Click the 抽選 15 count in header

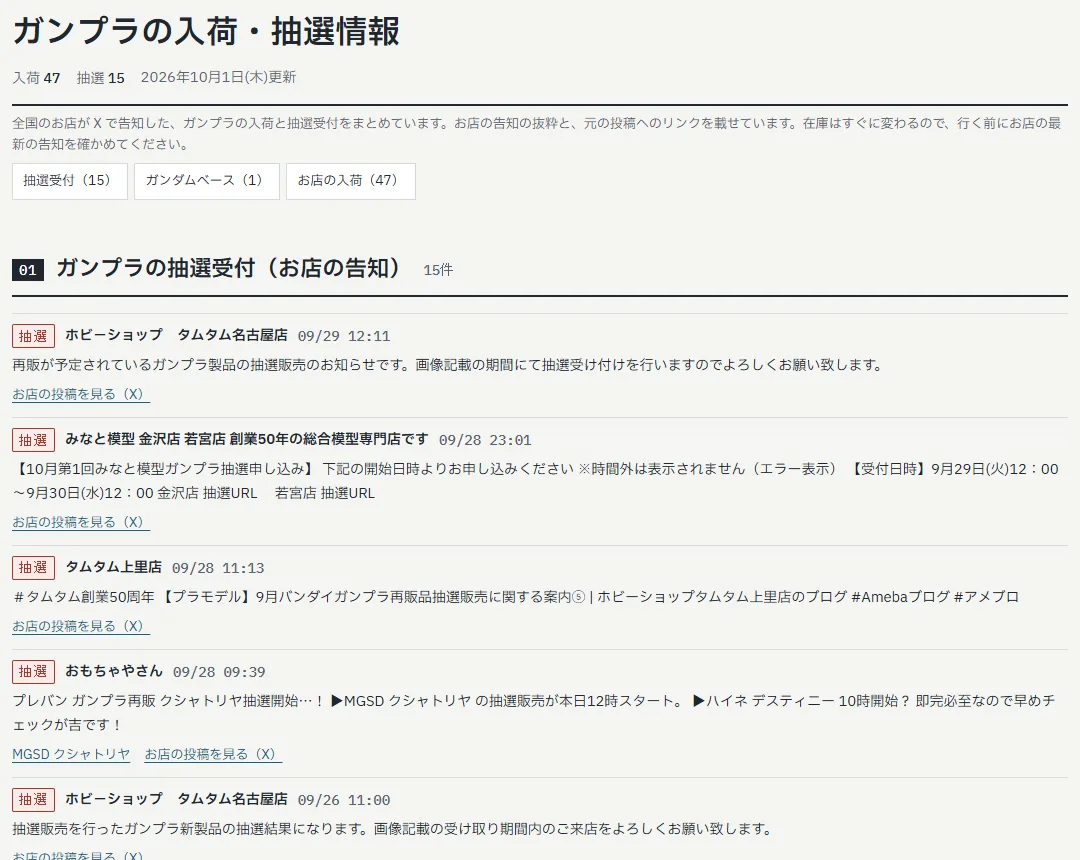pos(101,78)
